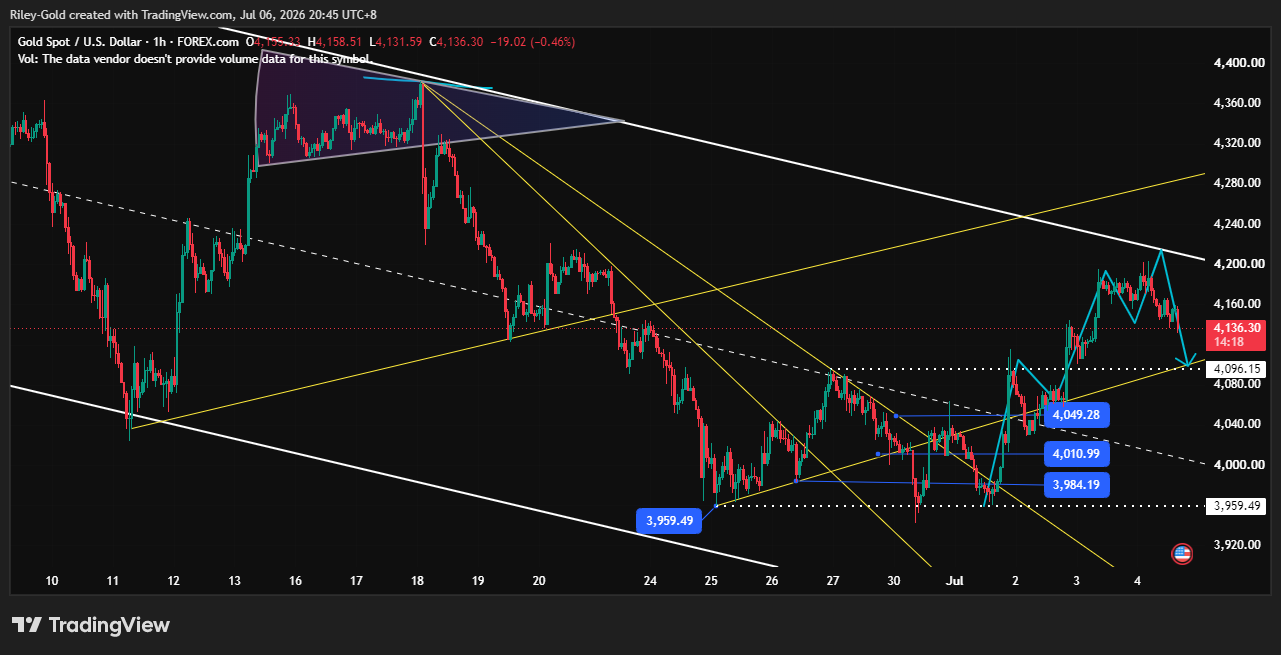Click the date label 18 on time axis
Viewport: 1281px width, 655px height.
pos(418,580)
